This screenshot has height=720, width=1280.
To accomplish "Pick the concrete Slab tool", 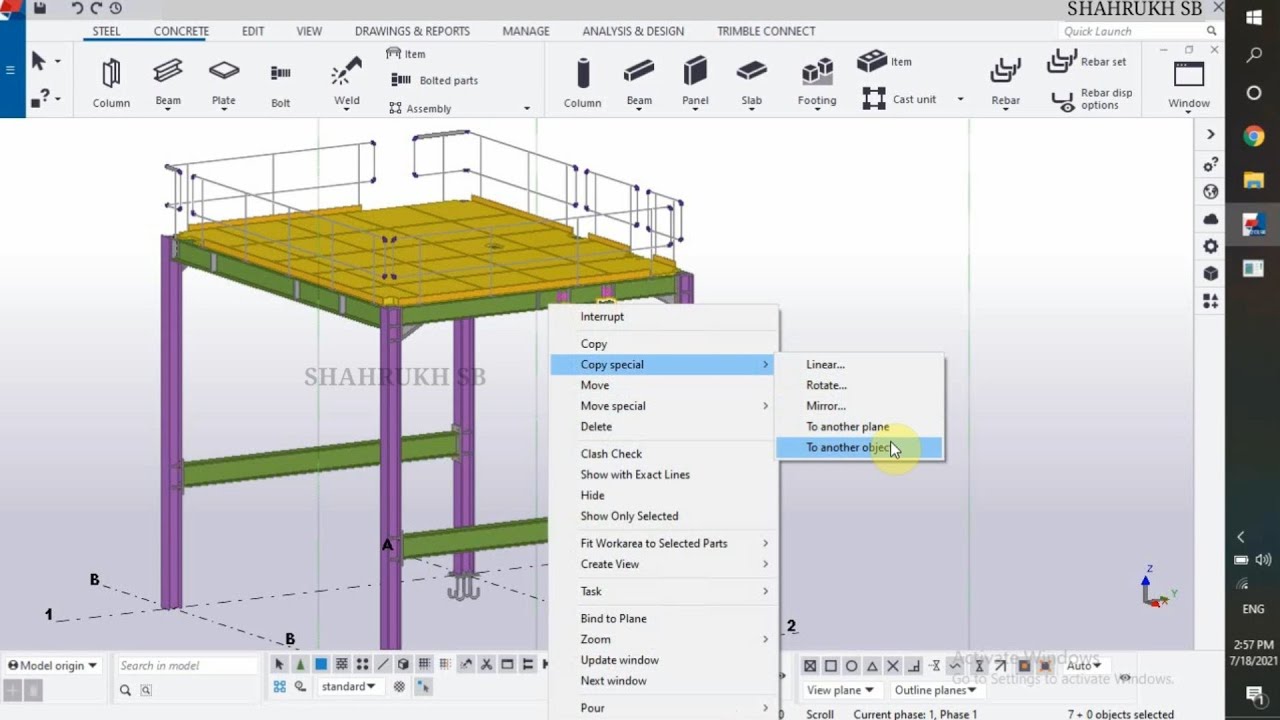I will [751, 82].
